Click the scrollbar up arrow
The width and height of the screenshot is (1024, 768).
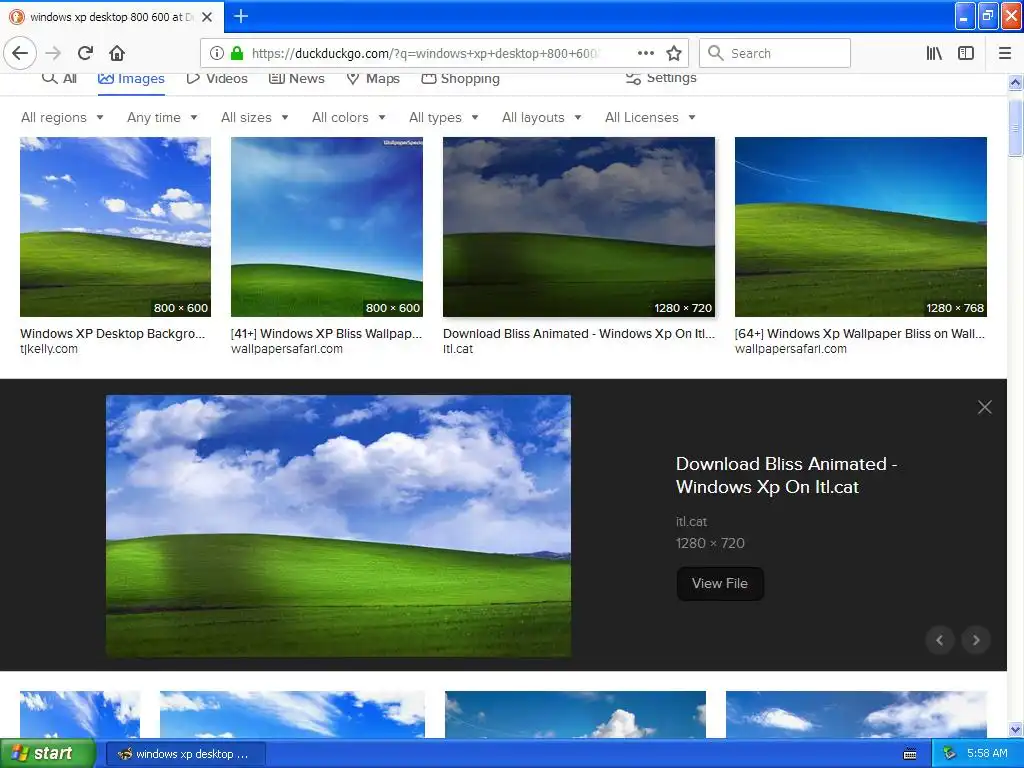click(1016, 83)
